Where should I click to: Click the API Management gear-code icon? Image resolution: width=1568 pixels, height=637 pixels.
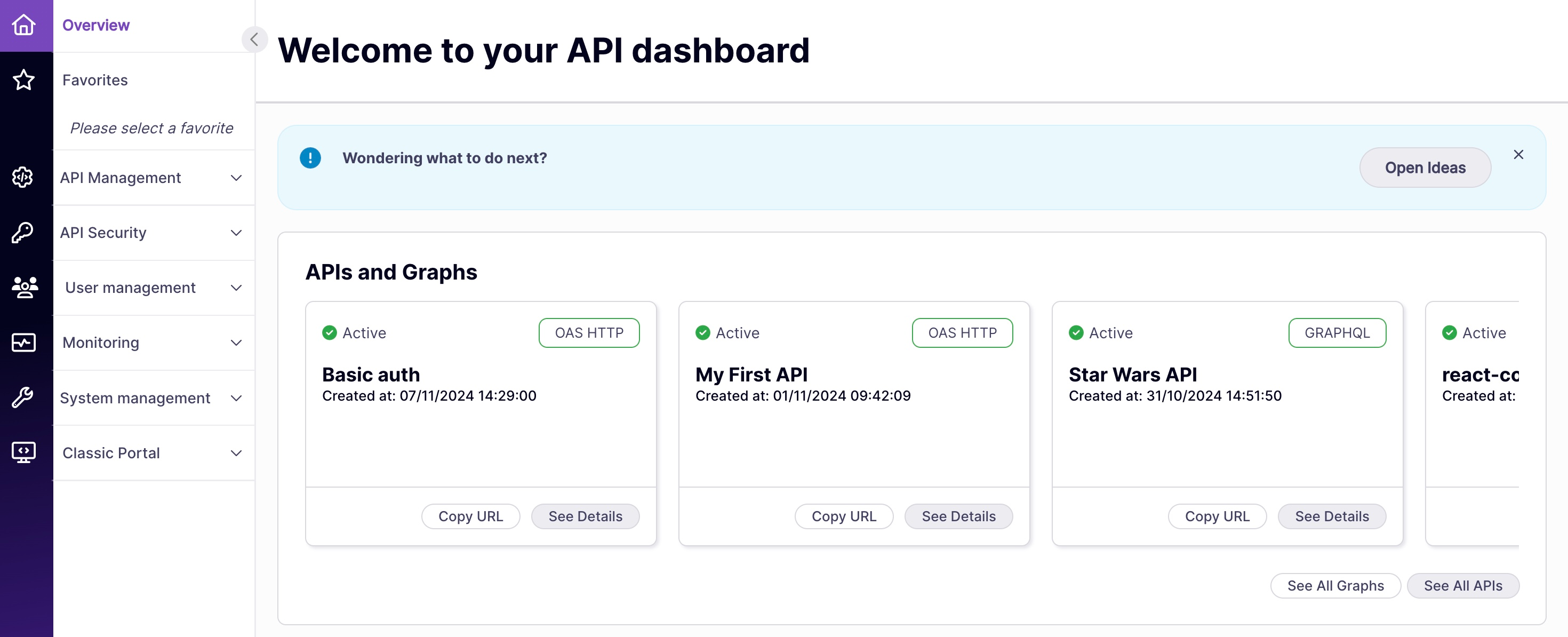[23, 177]
